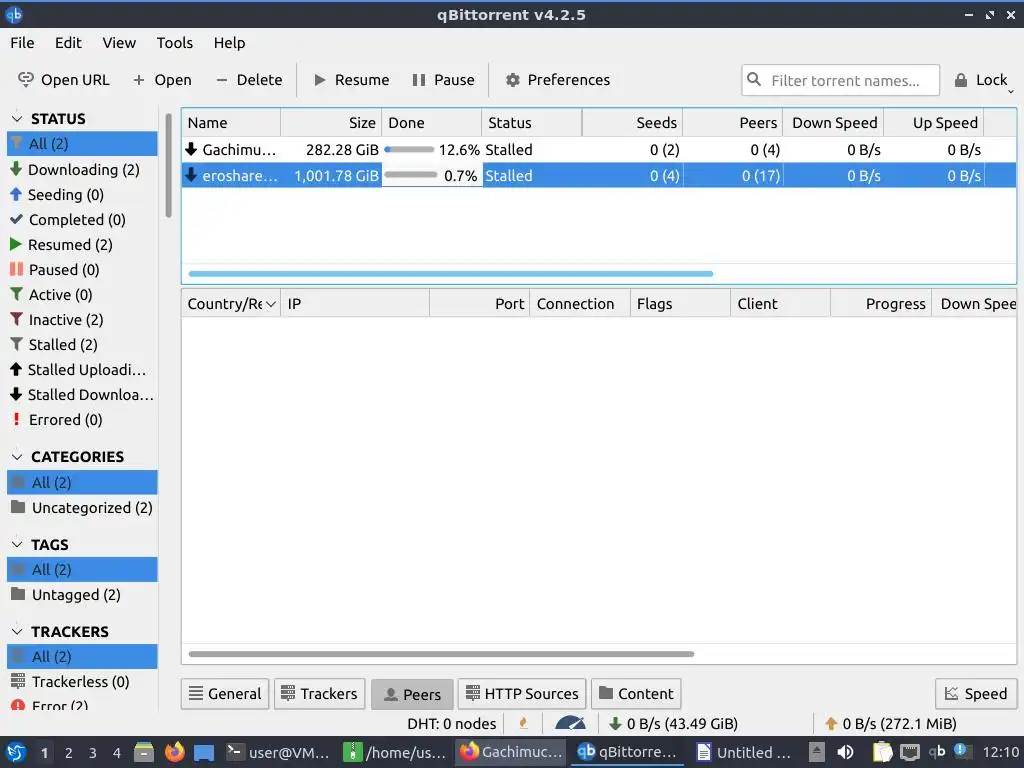
Task: Click the qBittorrent logo in title bar
Action: (14, 14)
